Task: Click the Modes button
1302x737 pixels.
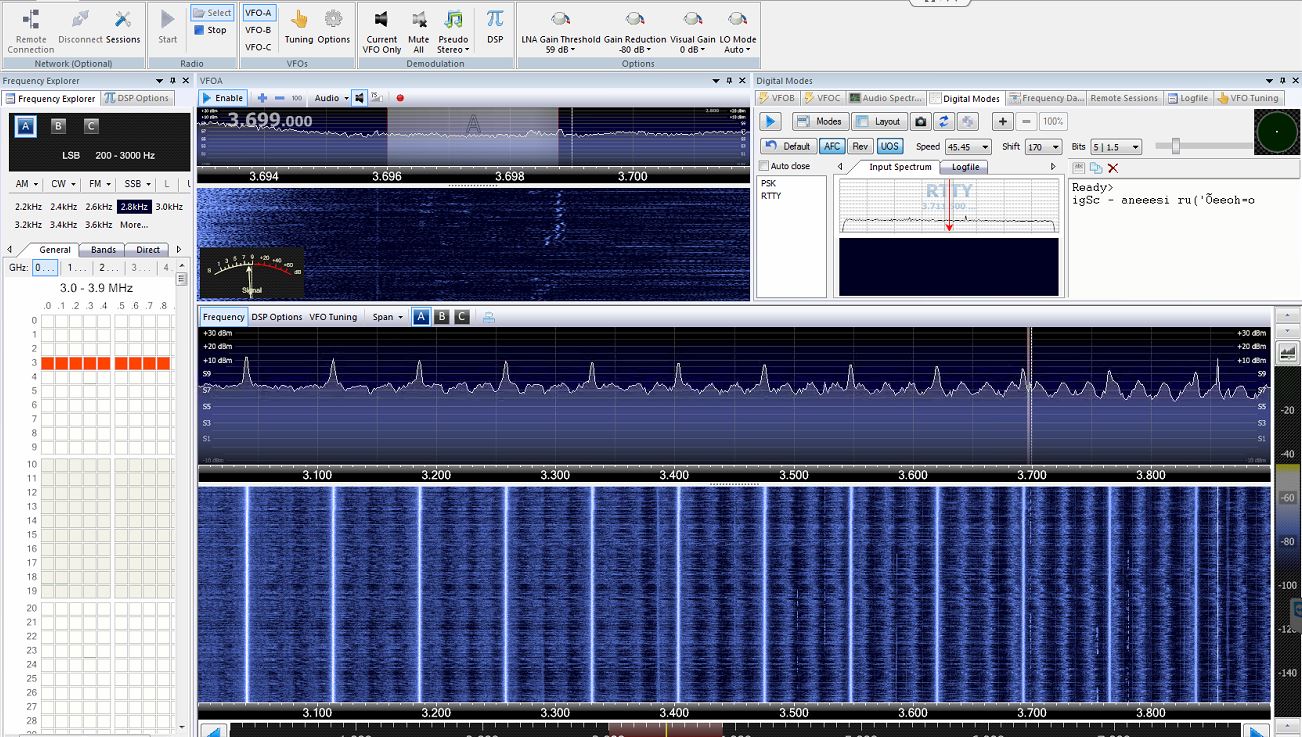Action: 820,121
